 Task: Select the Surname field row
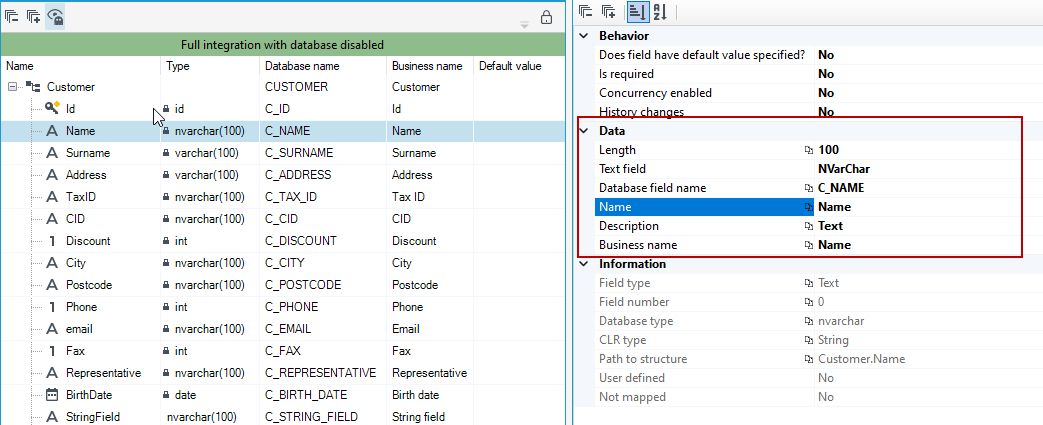tap(283, 153)
